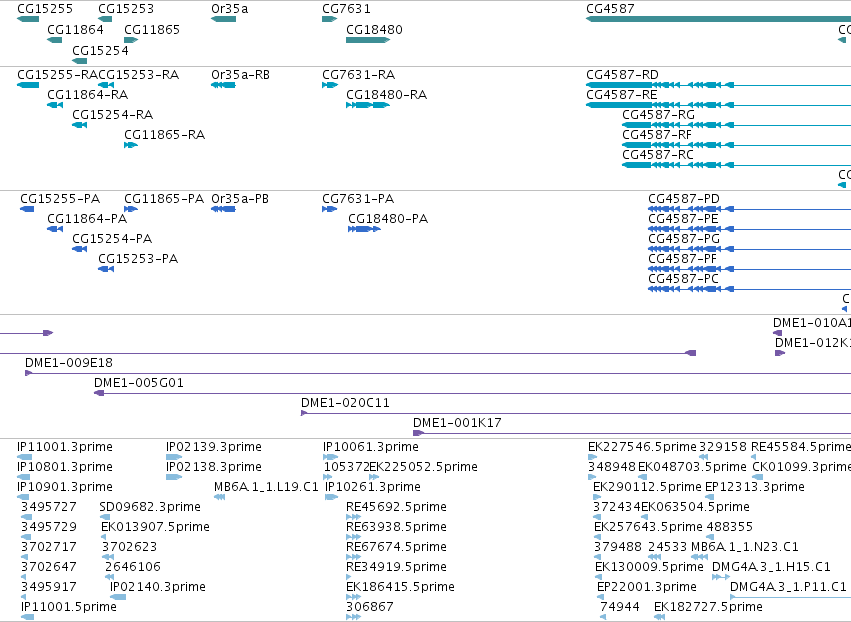Select protein CG11864-PA

pos(55,229)
